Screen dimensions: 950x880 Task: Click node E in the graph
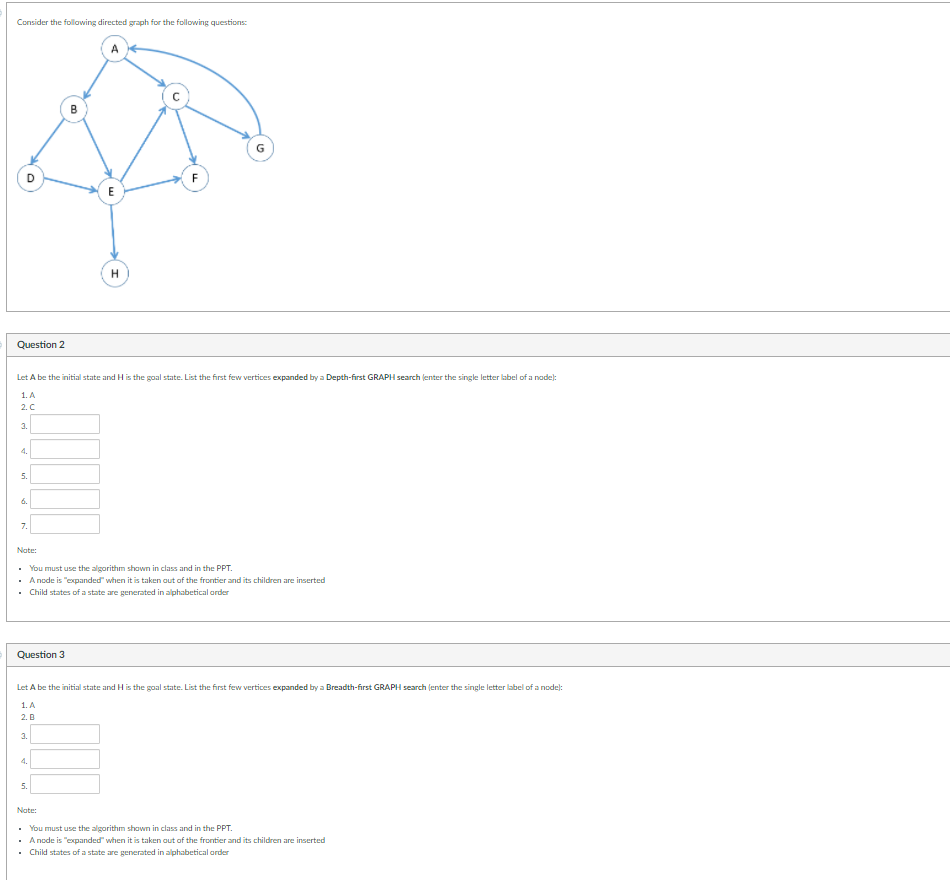tap(112, 191)
